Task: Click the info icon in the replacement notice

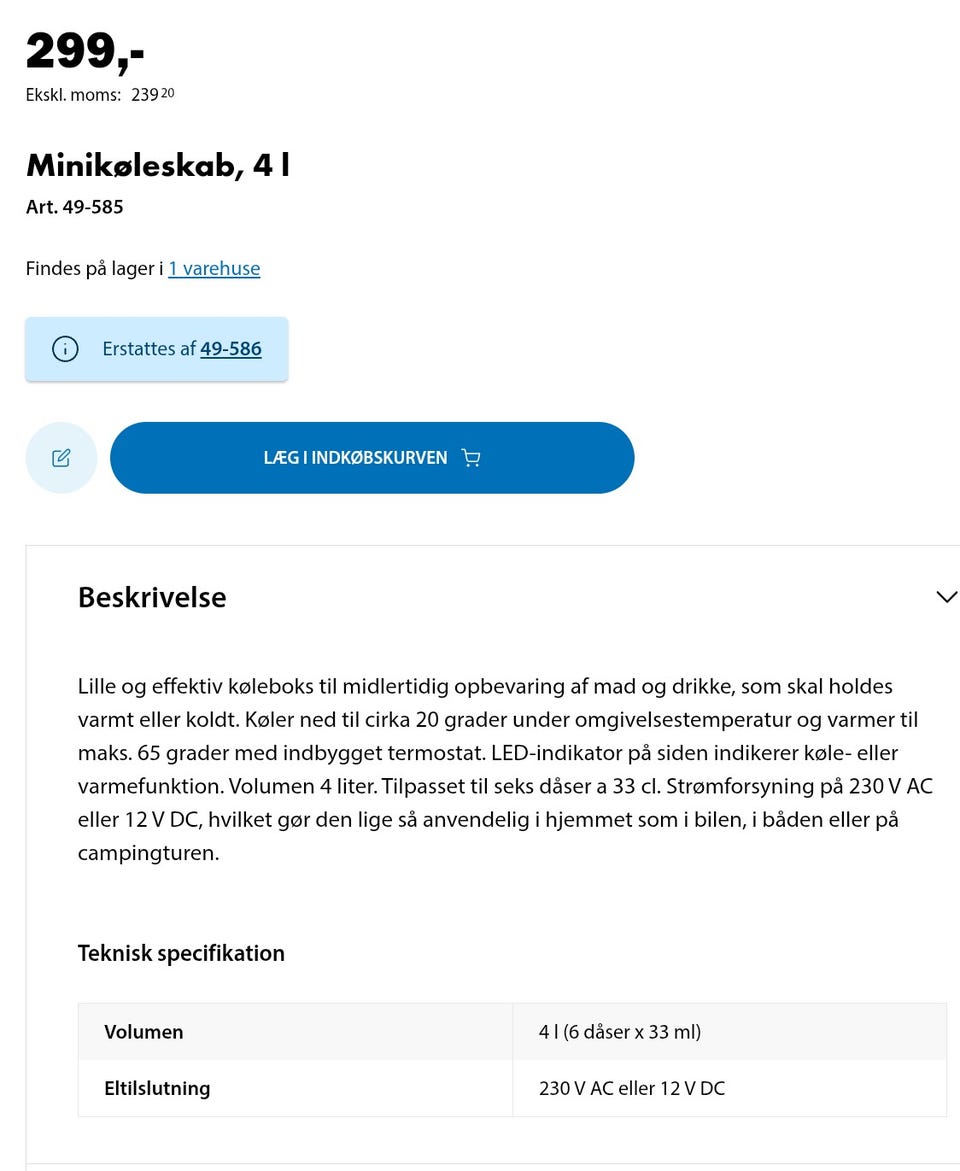Action: tap(64, 349)
